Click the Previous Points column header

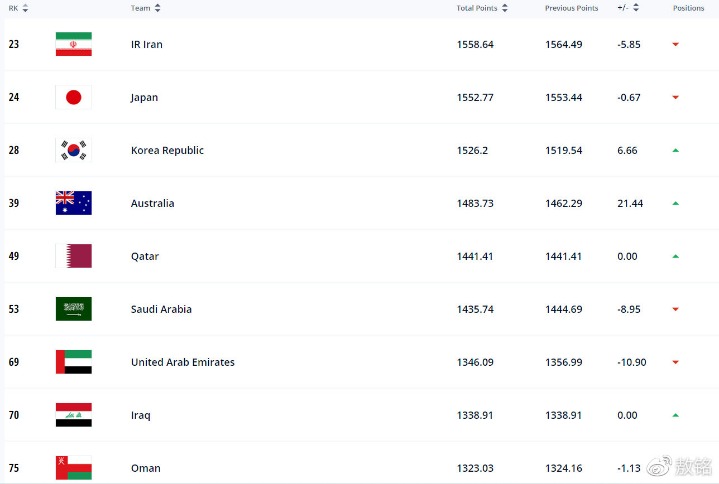point(571,8)
